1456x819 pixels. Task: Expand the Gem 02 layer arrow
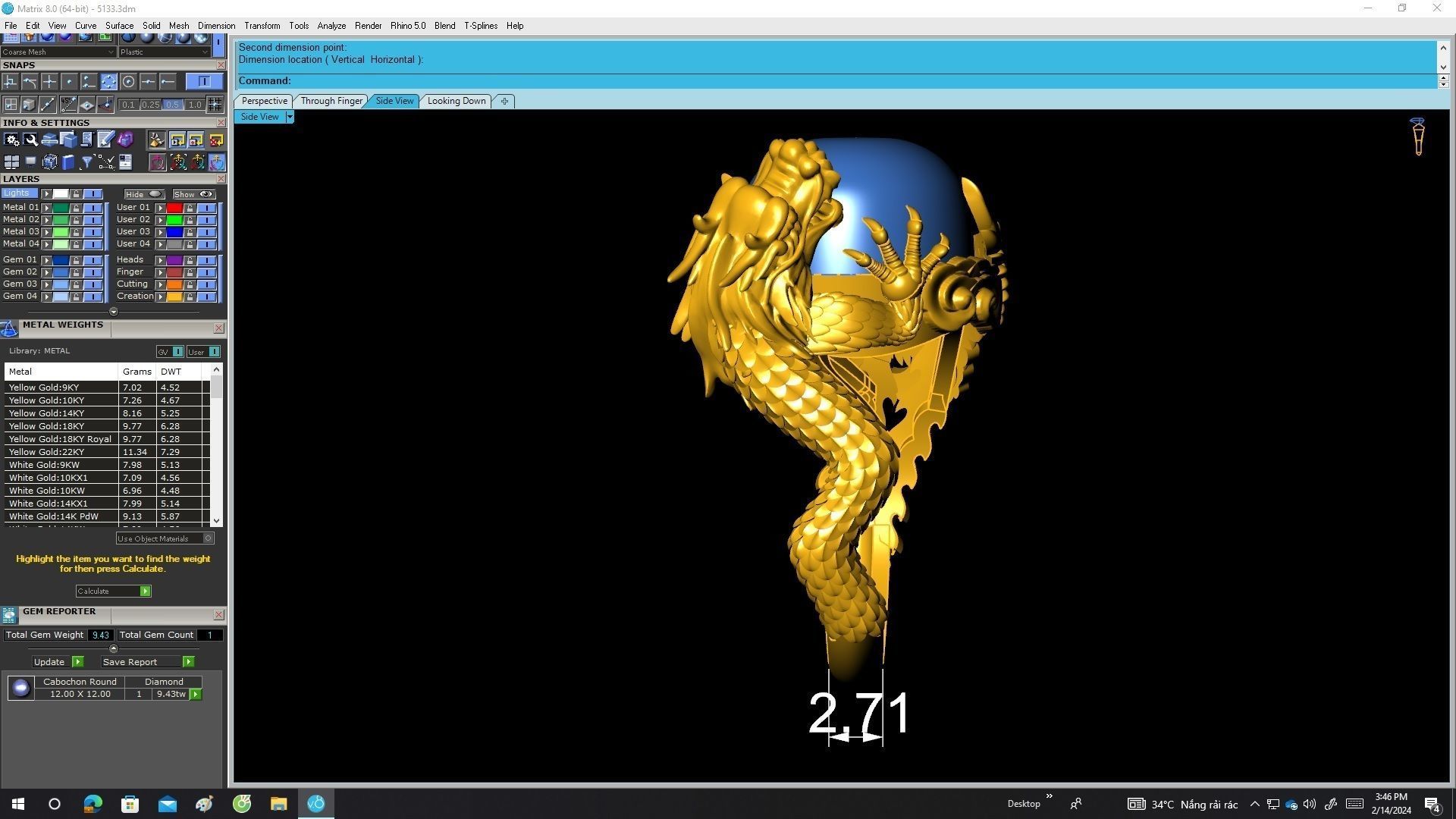[x=46, y=272]
